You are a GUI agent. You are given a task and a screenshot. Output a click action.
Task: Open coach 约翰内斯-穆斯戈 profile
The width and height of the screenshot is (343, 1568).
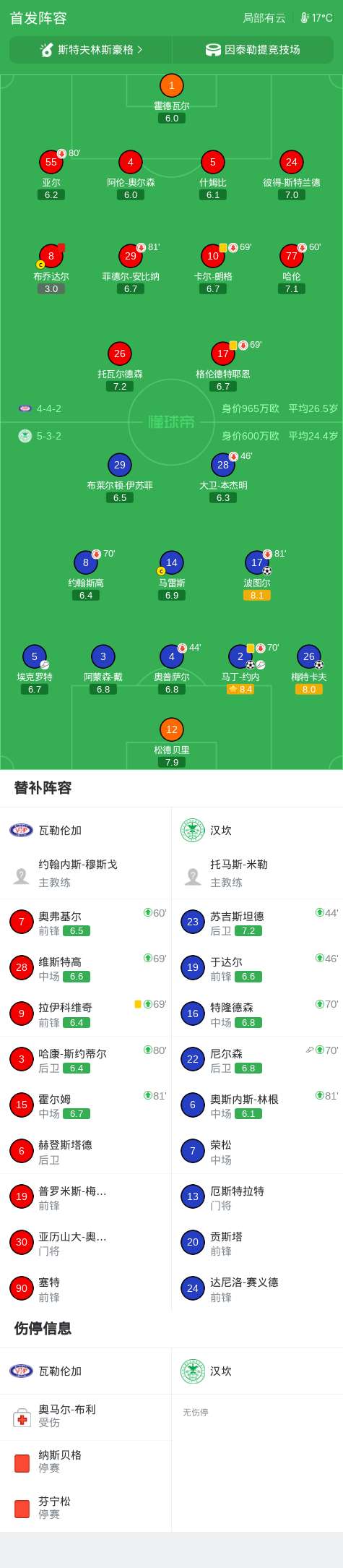click(86, 873)
